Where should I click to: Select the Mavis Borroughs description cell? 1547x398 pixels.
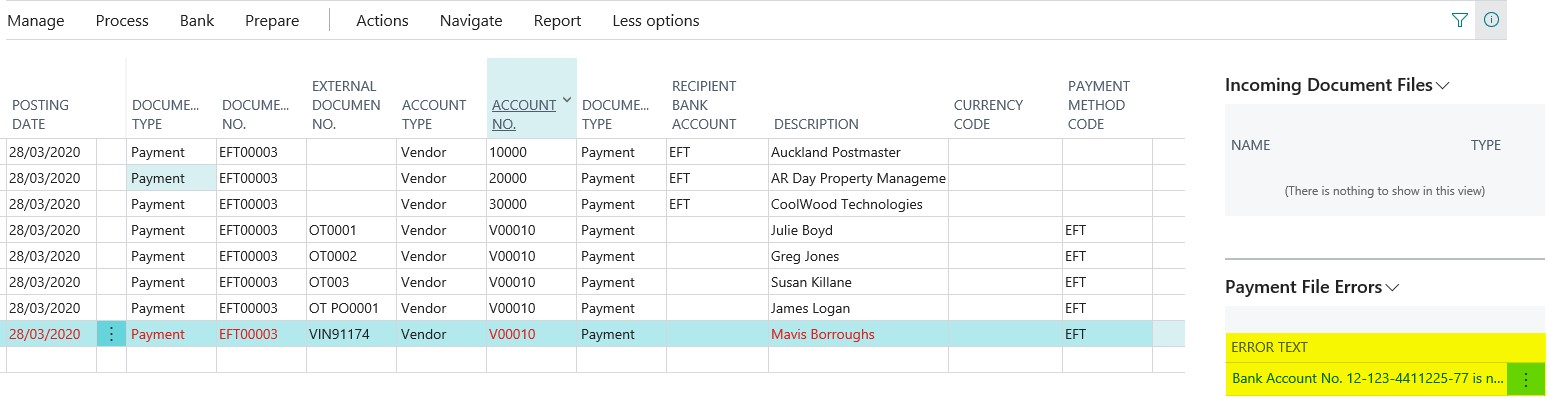(x=857, y=334)
